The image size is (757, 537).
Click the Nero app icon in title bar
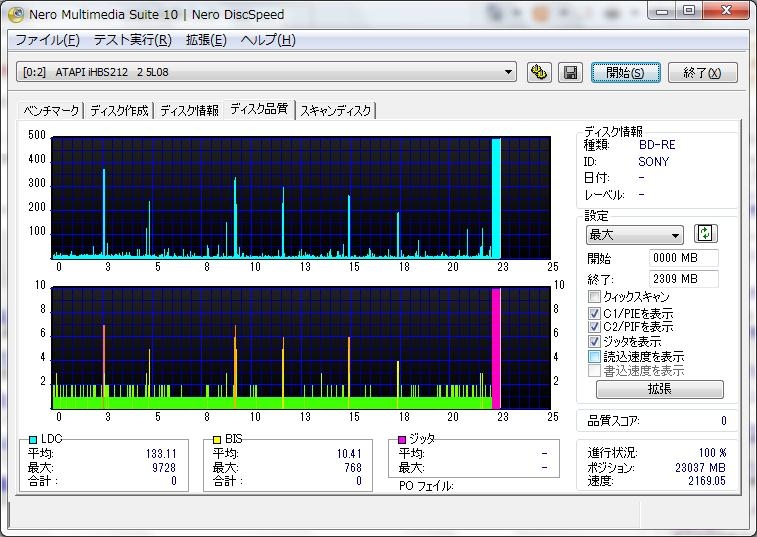pos(16,14)
